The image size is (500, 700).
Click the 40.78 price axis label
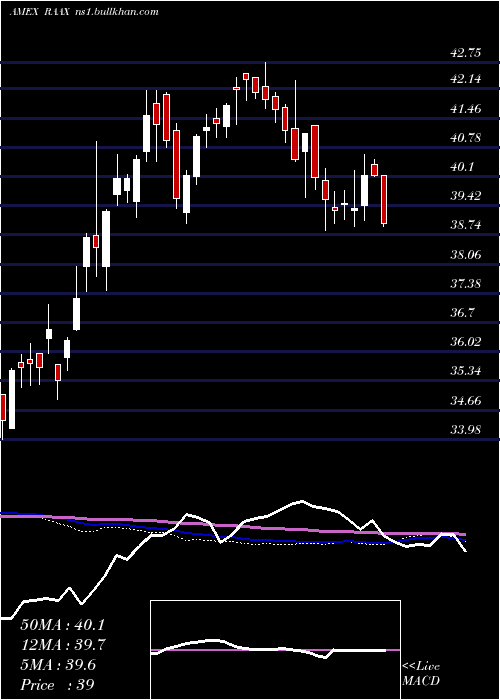pyautogui.click(x=466, y=138)
